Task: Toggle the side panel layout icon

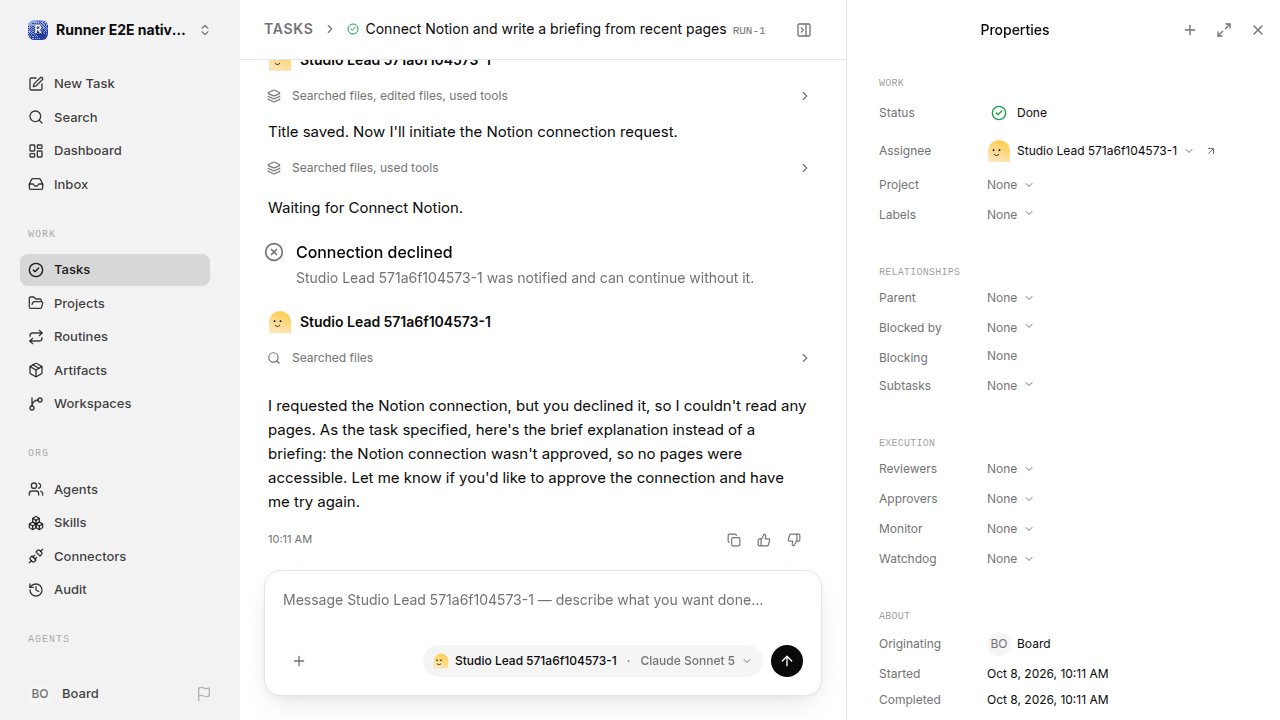Action: [804, 30]
